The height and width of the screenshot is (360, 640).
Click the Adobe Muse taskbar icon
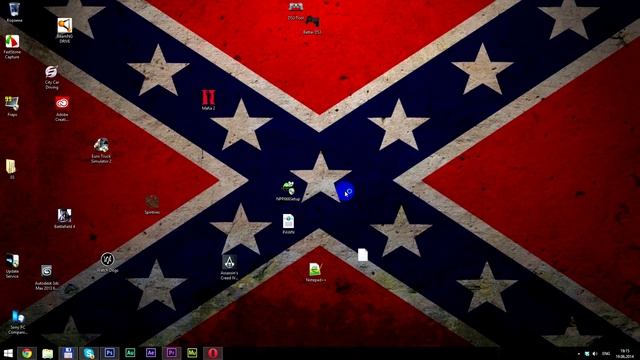tap(192, 353)
